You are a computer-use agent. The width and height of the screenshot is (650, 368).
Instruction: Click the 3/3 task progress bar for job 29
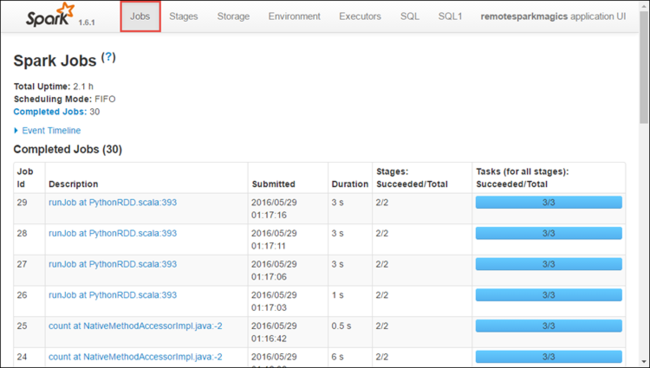[548, 203]
